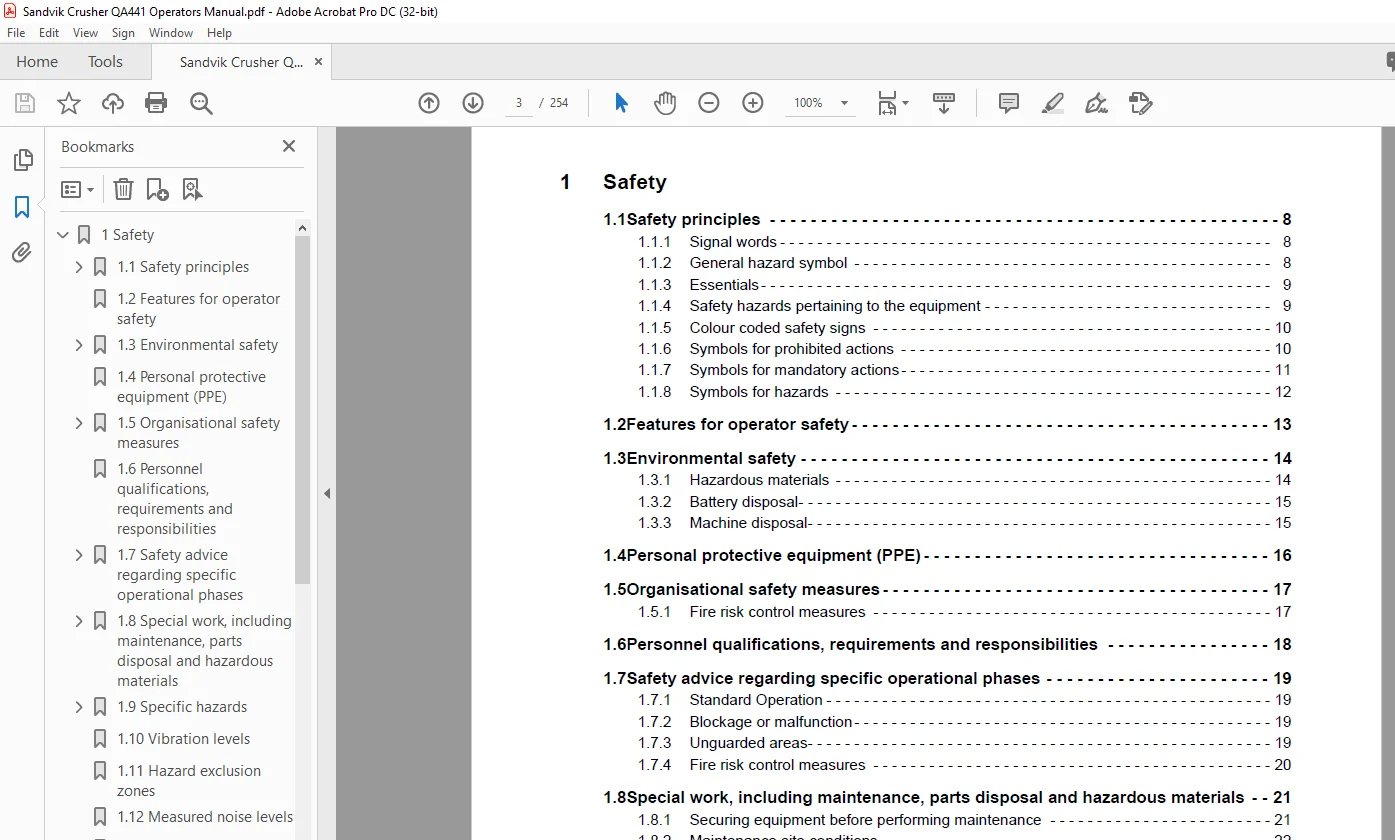Screen dimensions: 1395x840
Task: Add a new bookmark icon
Action: coord(157,189)
